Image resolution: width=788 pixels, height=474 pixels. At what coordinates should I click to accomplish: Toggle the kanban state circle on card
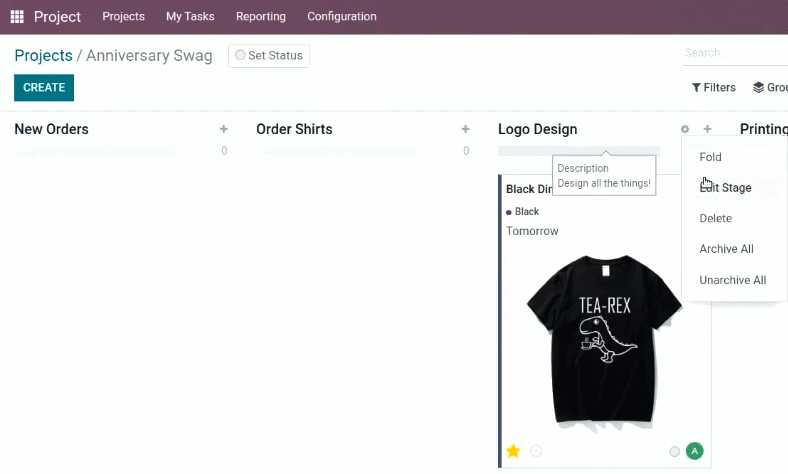(x=674, y=451)
